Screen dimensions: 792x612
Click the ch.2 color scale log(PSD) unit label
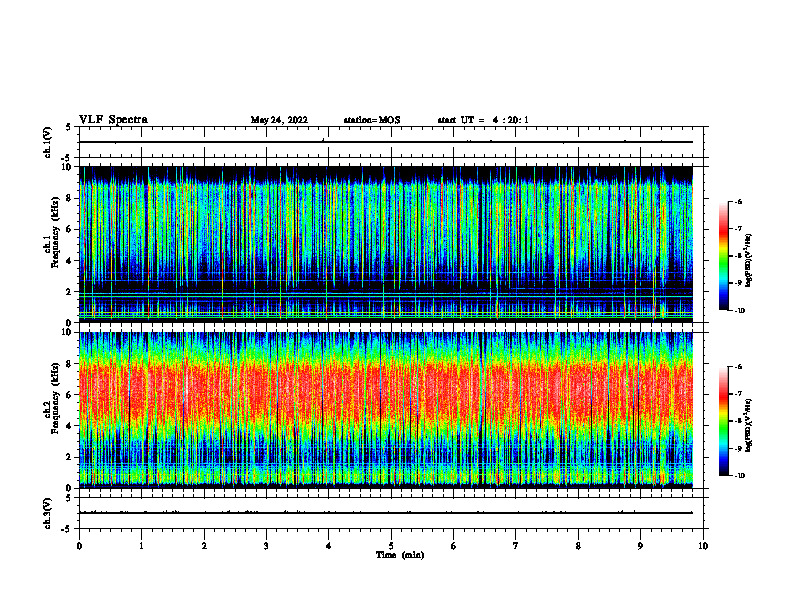point(749,425)
